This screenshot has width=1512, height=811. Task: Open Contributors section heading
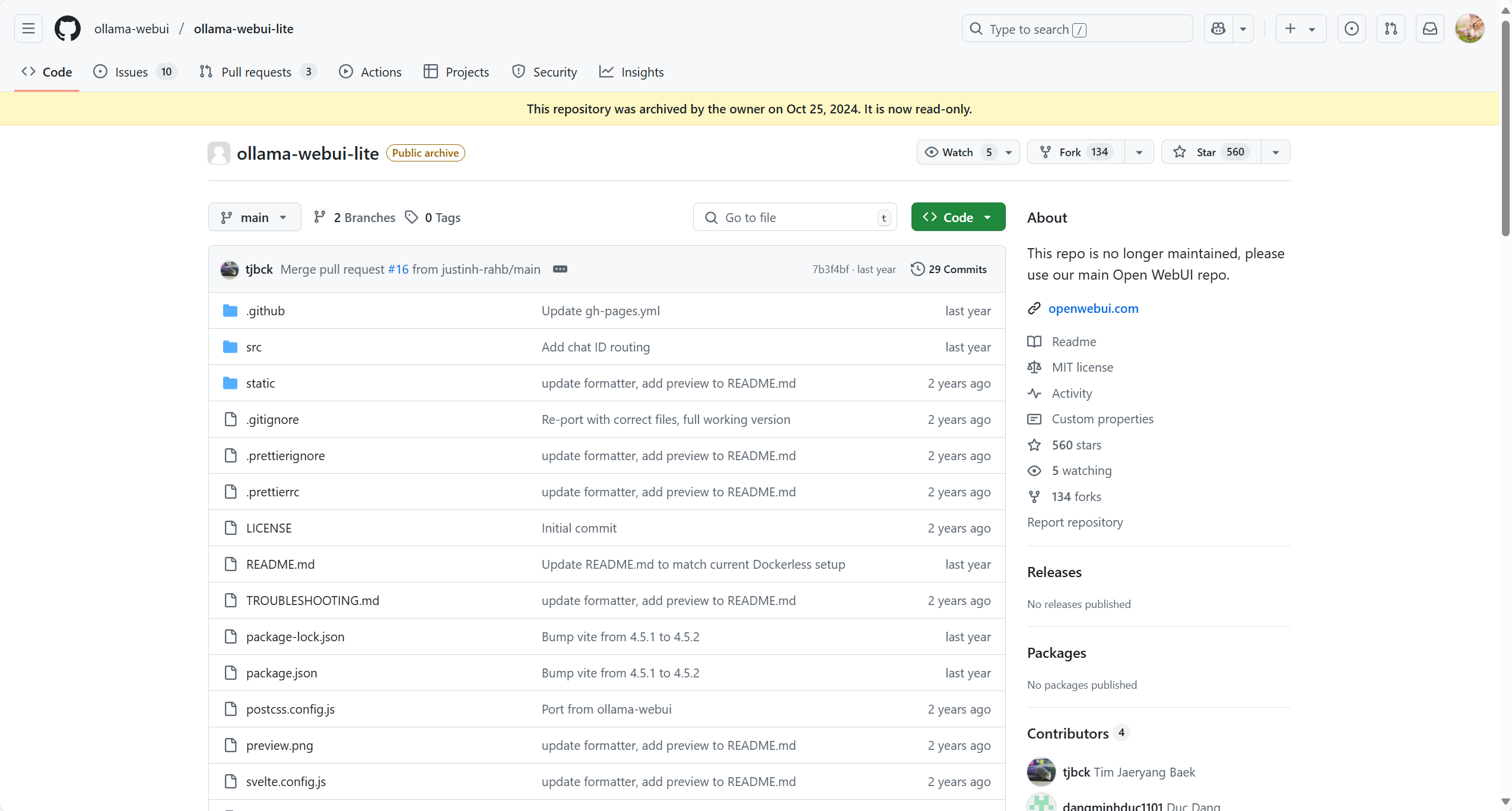(1078, 733)
